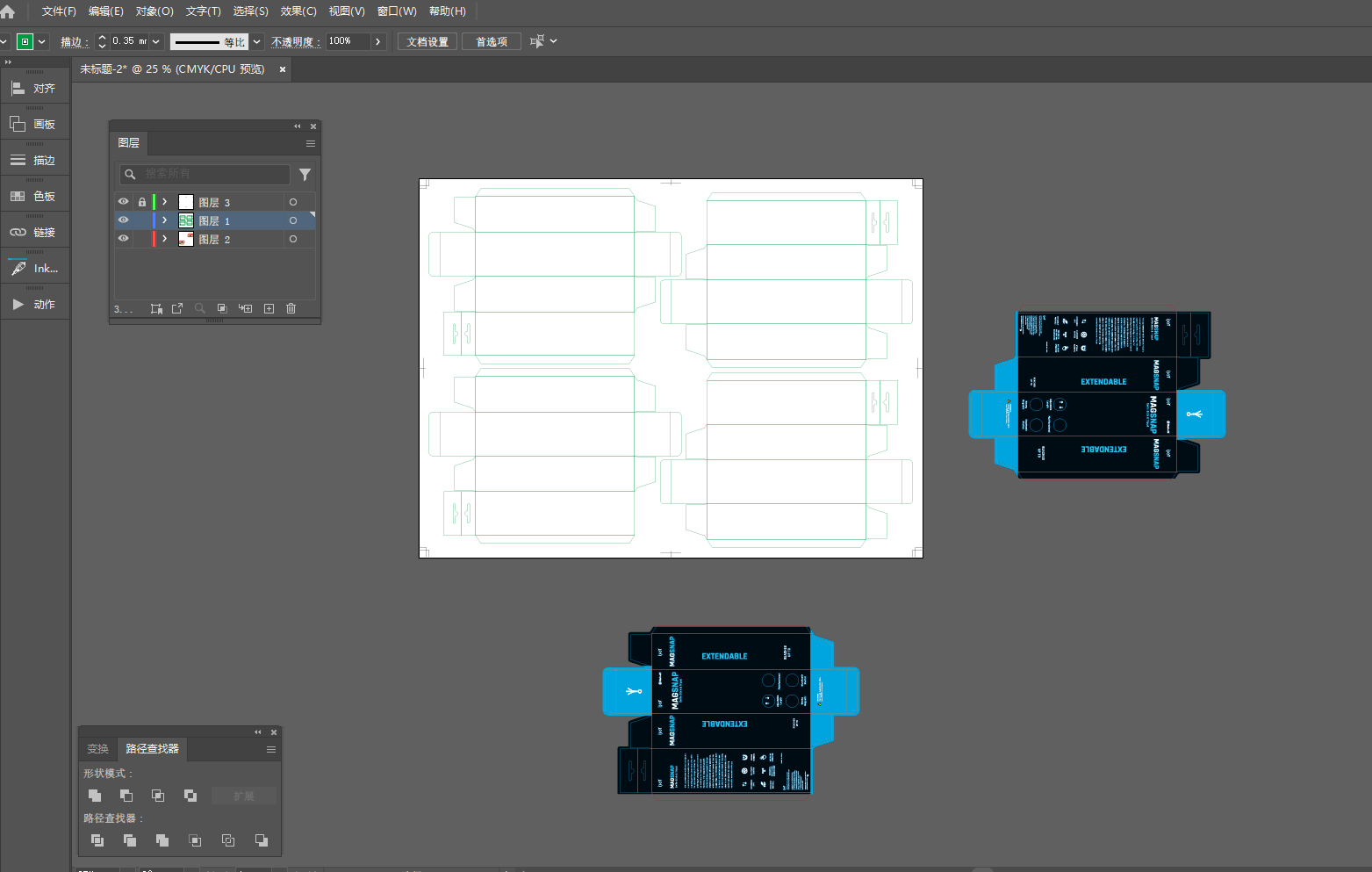Open the 对象(O) menu
This screenshot has width=1372, height=872.
[x=154, y=11]
